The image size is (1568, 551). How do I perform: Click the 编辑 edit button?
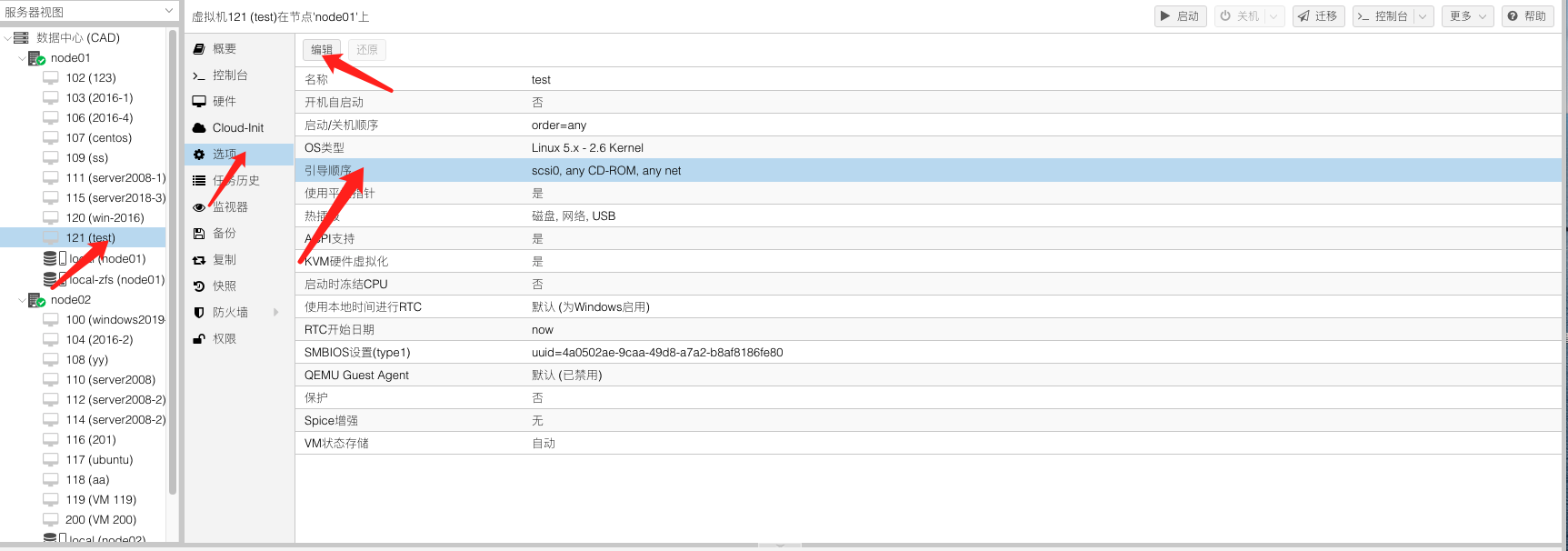tap(322, 50)
